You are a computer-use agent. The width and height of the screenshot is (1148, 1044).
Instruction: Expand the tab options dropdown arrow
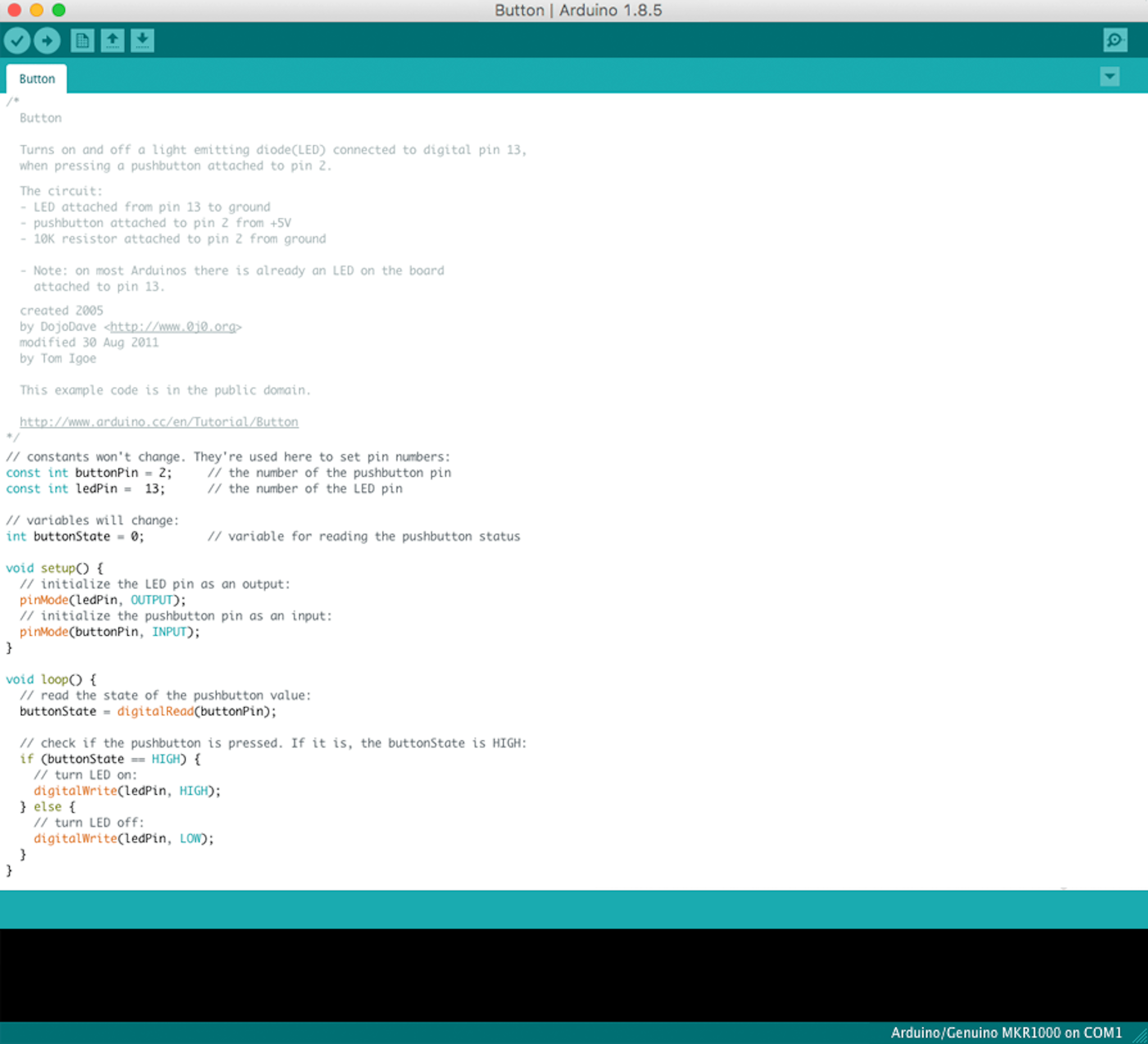tap(1110, 76)
